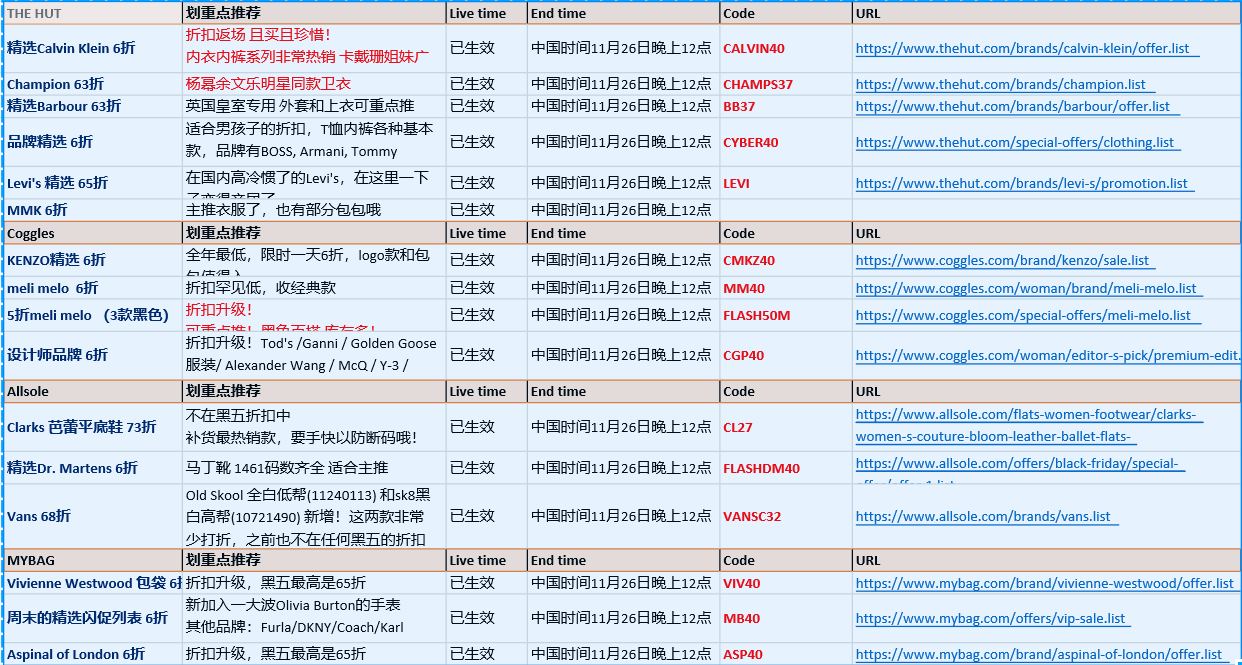The width and height of the screenshot is (1242, 665).
Task: Click the 5折meli melo (3款黑色) cell
Action: (93, 315)
